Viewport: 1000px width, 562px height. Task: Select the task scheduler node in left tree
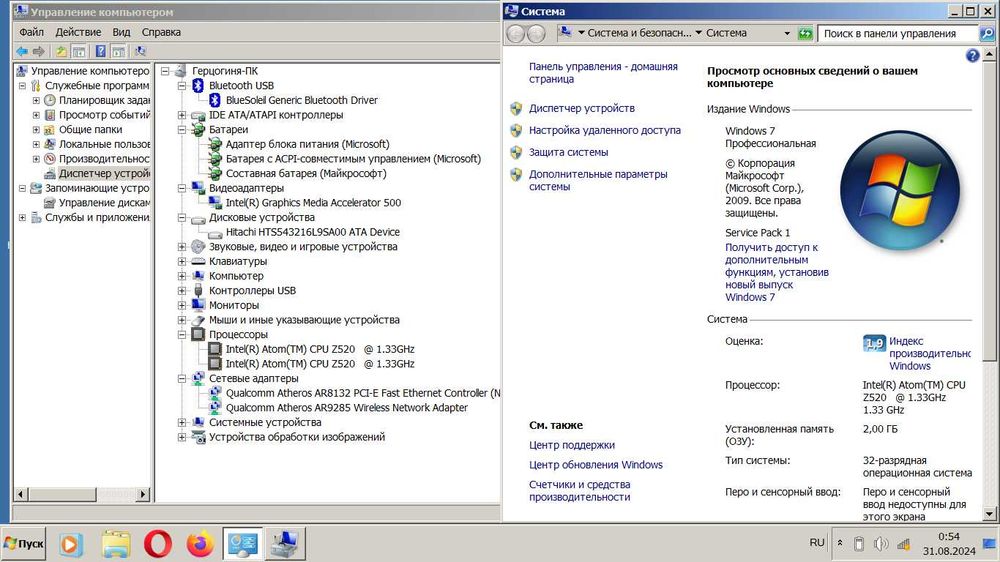click(x=104, y=100)
